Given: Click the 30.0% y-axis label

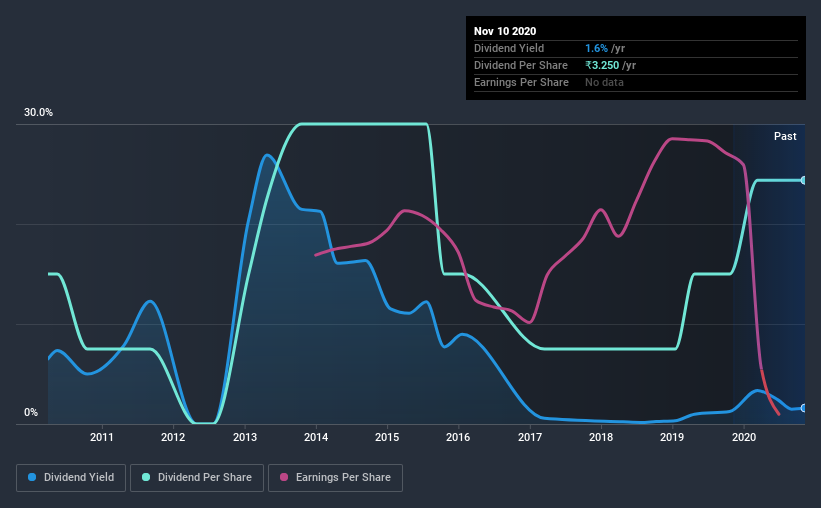Looking at the screenshot, I should coord(38,113).
